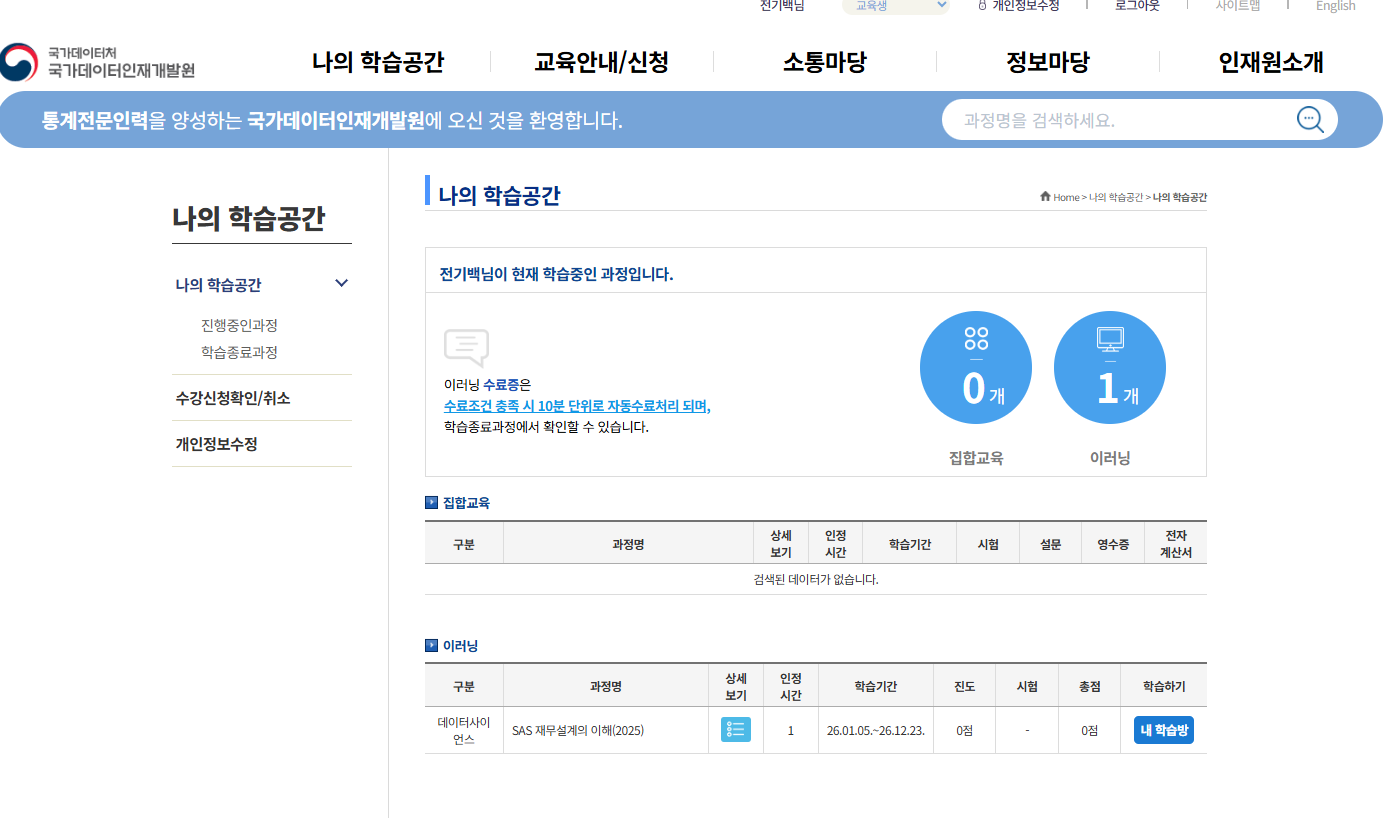Collapse the 나의 학습공간 sidebar section chevron

tap(341, 283)
